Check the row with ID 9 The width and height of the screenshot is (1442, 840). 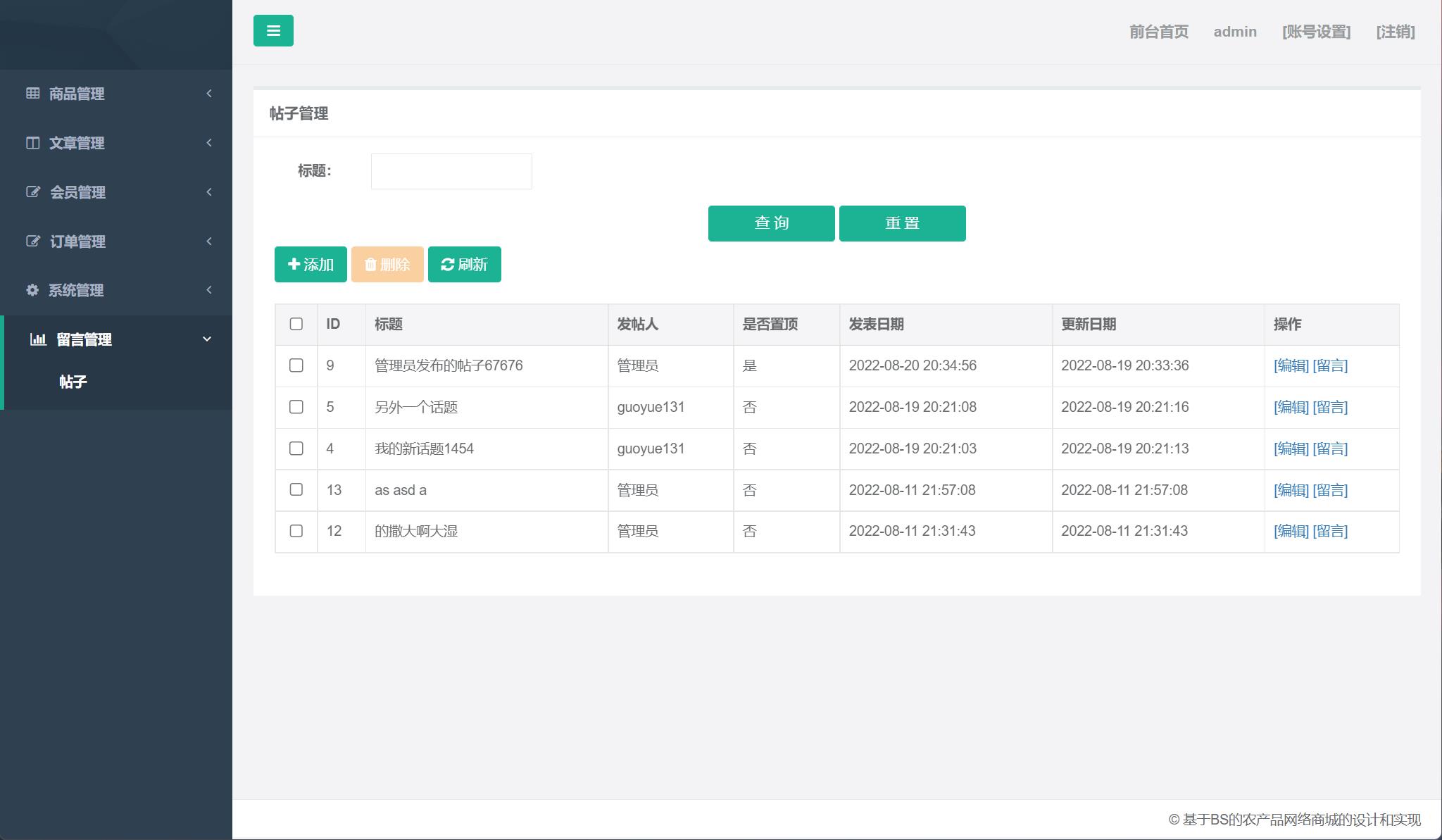click(x=296, y=365)
